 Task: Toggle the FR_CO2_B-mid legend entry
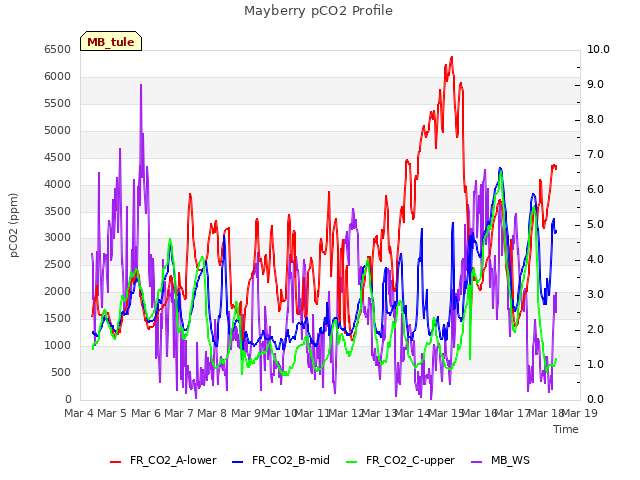(x=281, y=460)
